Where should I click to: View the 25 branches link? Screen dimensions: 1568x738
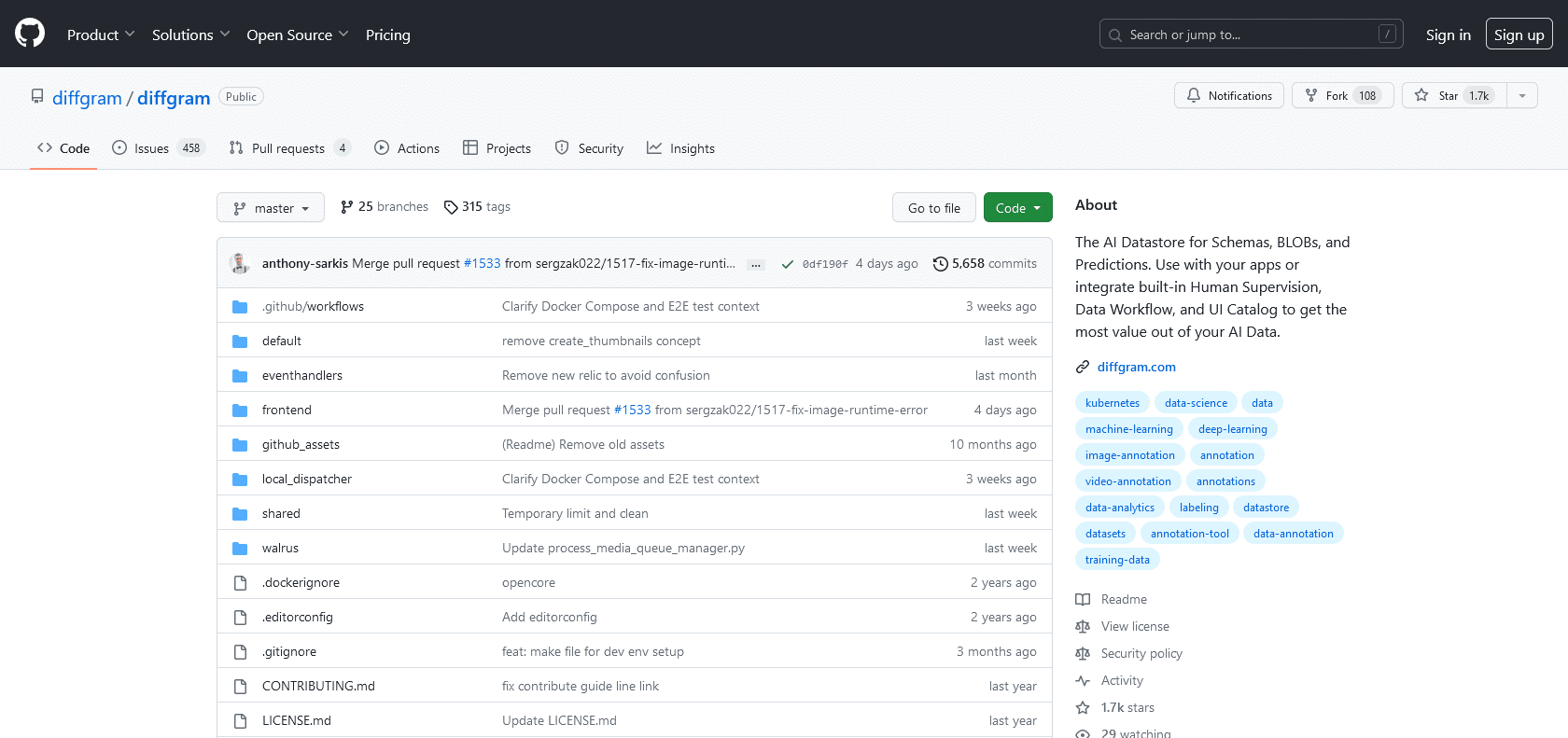pyautogui.click(x=385, y=207)
